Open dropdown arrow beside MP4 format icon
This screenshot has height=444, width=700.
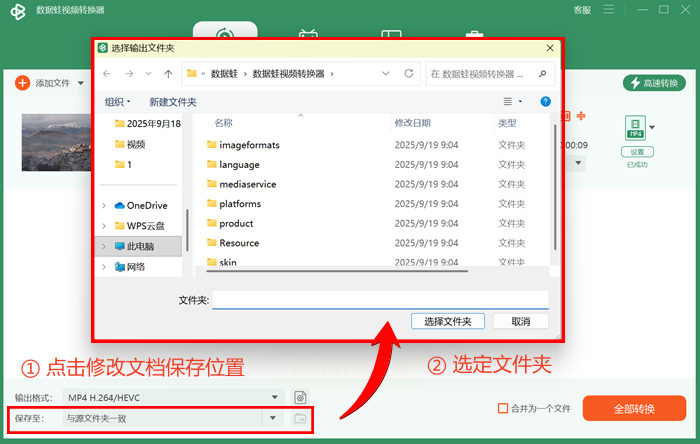tap(652, 128)
